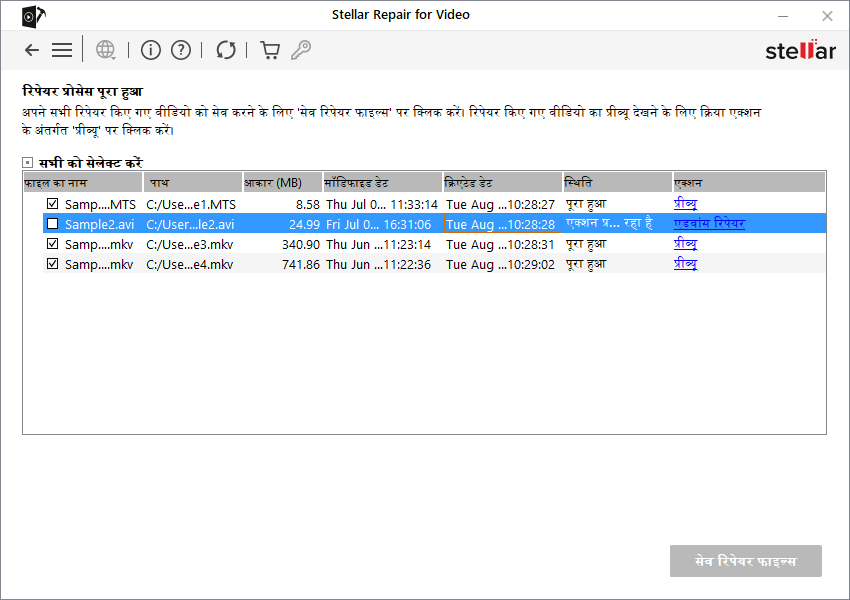Viewport: 850px width, 600px height.
Task: Check for updates with refresh icon
Action: point(226,50)
